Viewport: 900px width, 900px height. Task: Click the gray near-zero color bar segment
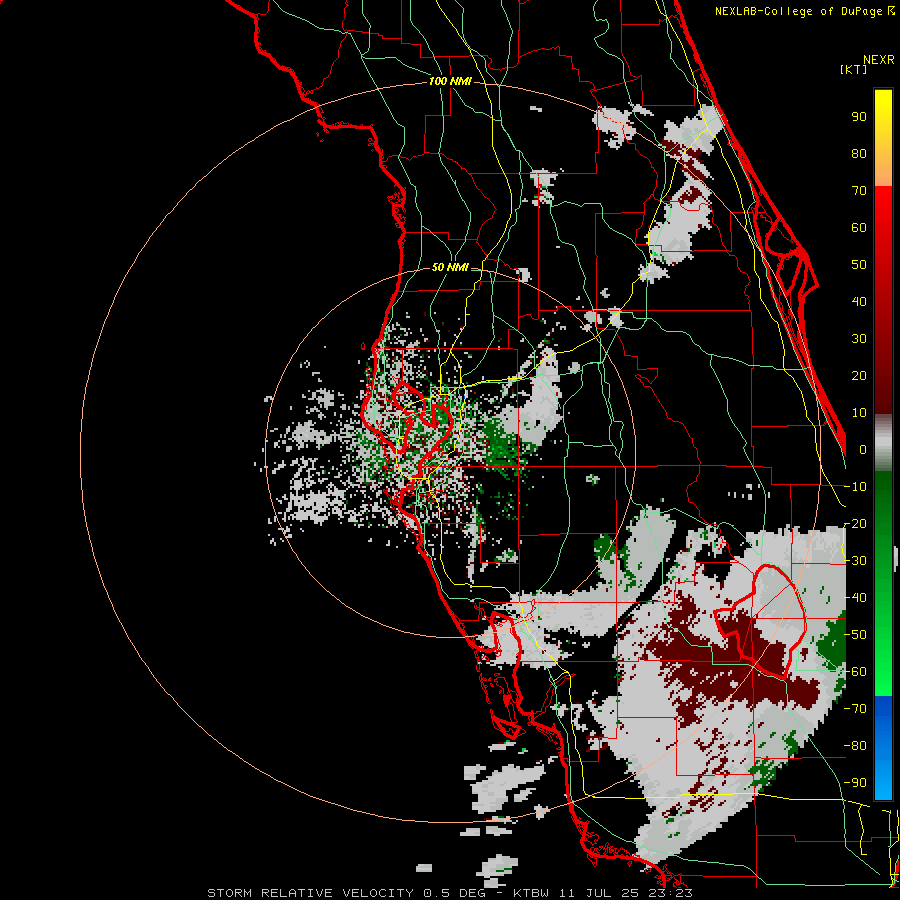(883, 443)
